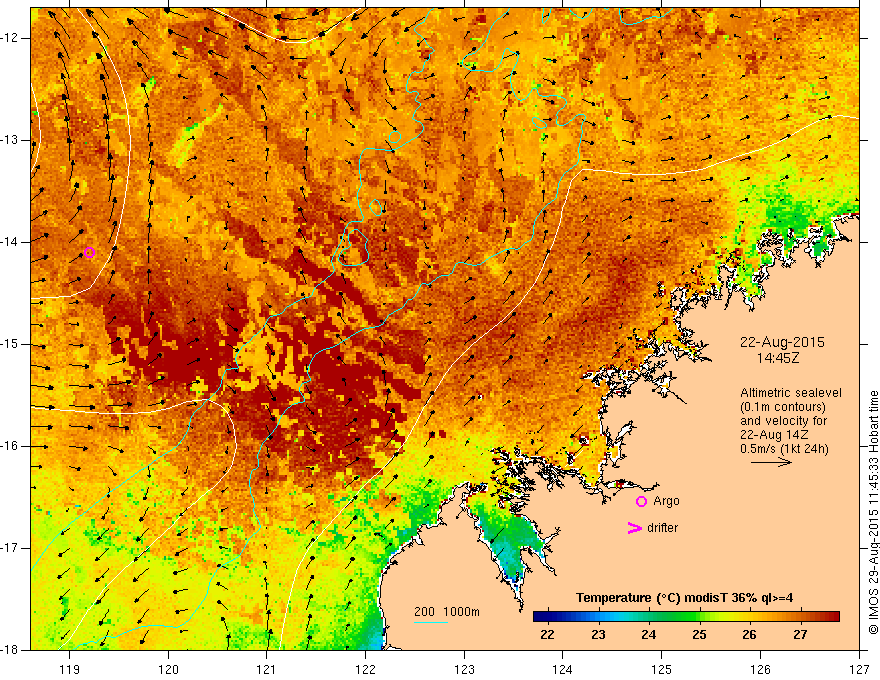Click the colorbar '25' tick label
The width and height of the screenshot is (880, 680).
click(699, 635)
